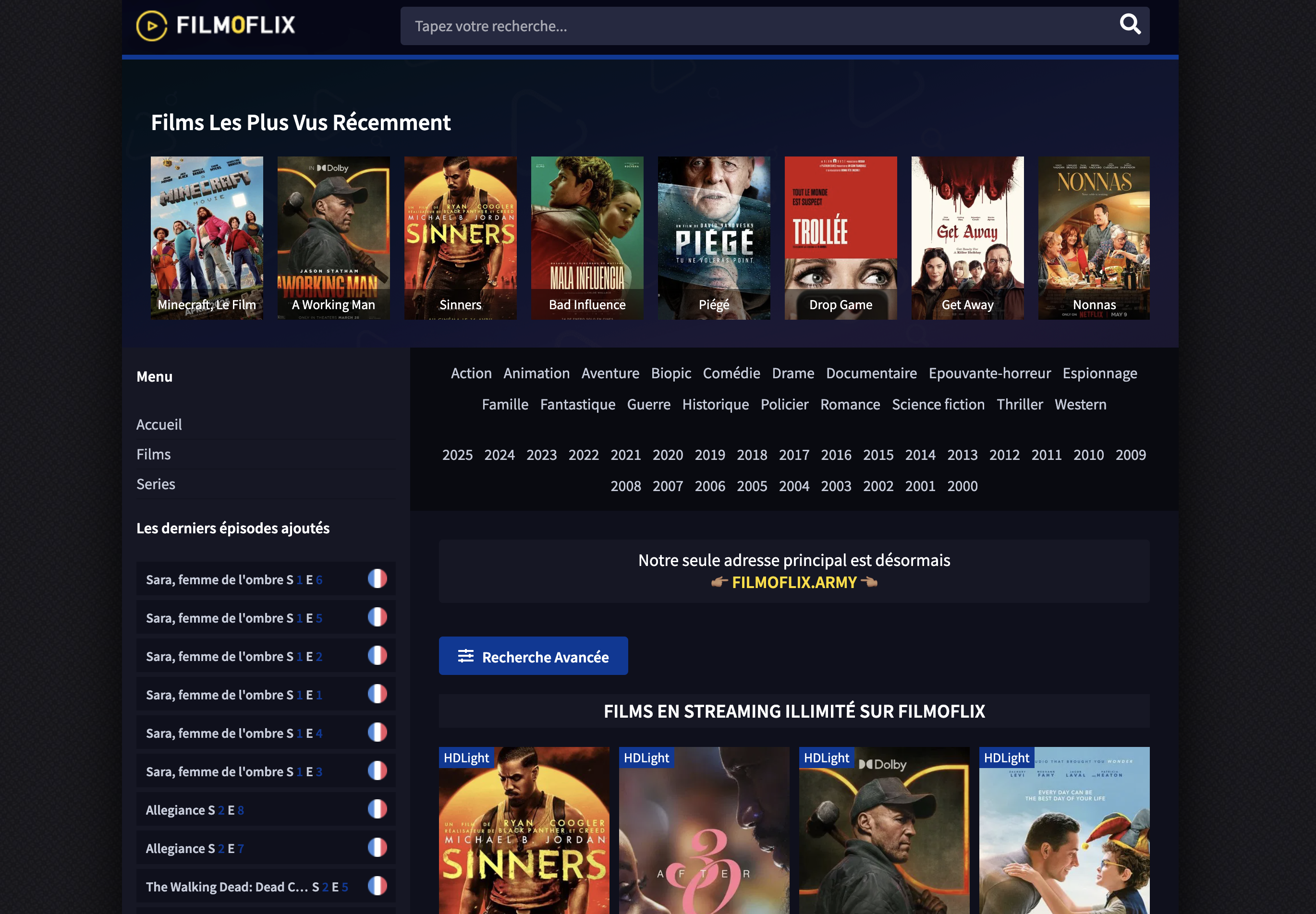Filter films by year 2015
Screen dimensions: 1316x914
[877, 455]
